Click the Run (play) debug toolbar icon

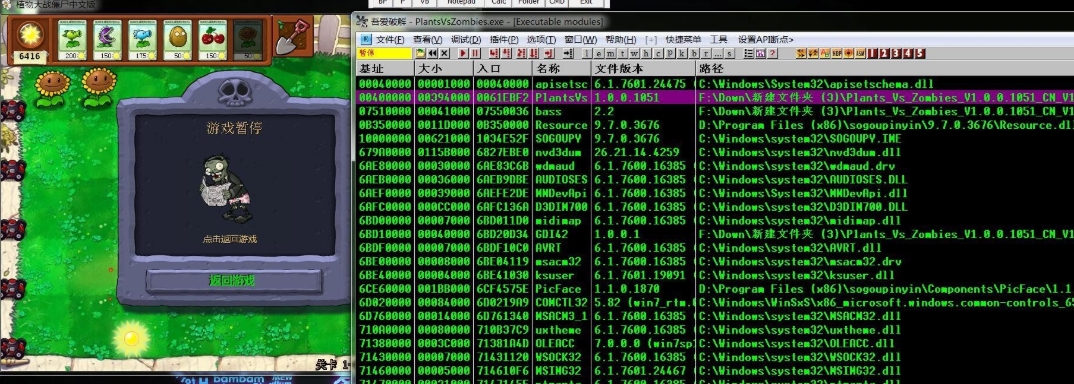463,53
